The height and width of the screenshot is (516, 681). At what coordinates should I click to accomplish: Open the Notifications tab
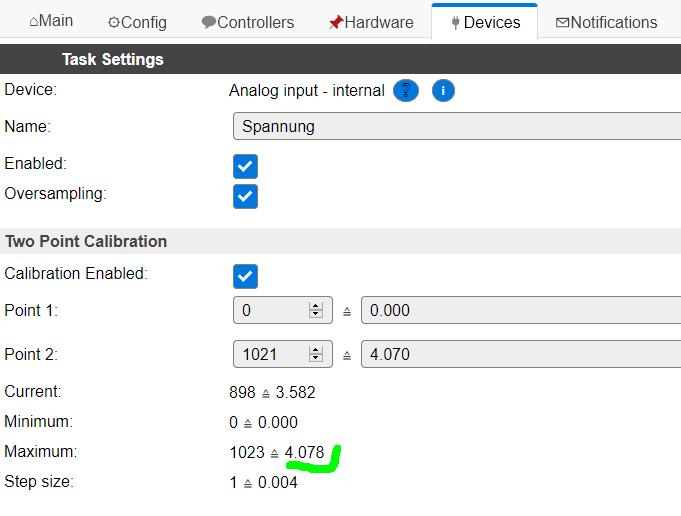[x=606, y=22]
